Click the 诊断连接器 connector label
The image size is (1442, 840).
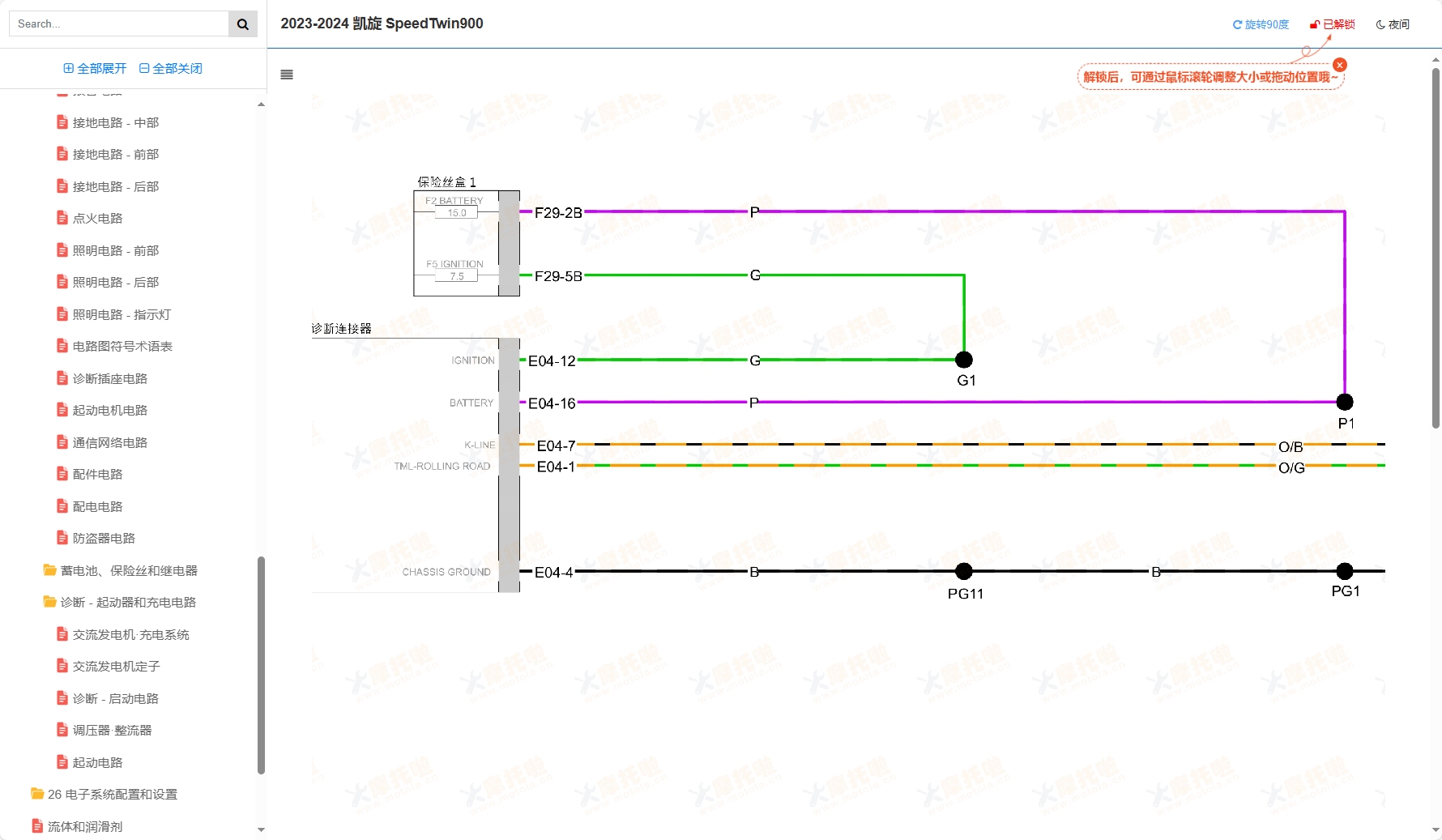tap(341, 328)
